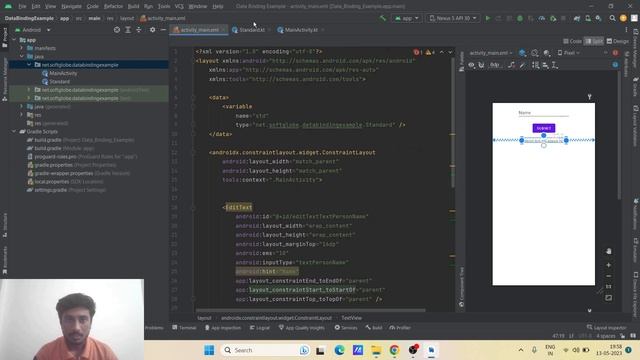Open the Tools menu
This screenshot has width=640, height=360.
point(164,7)
